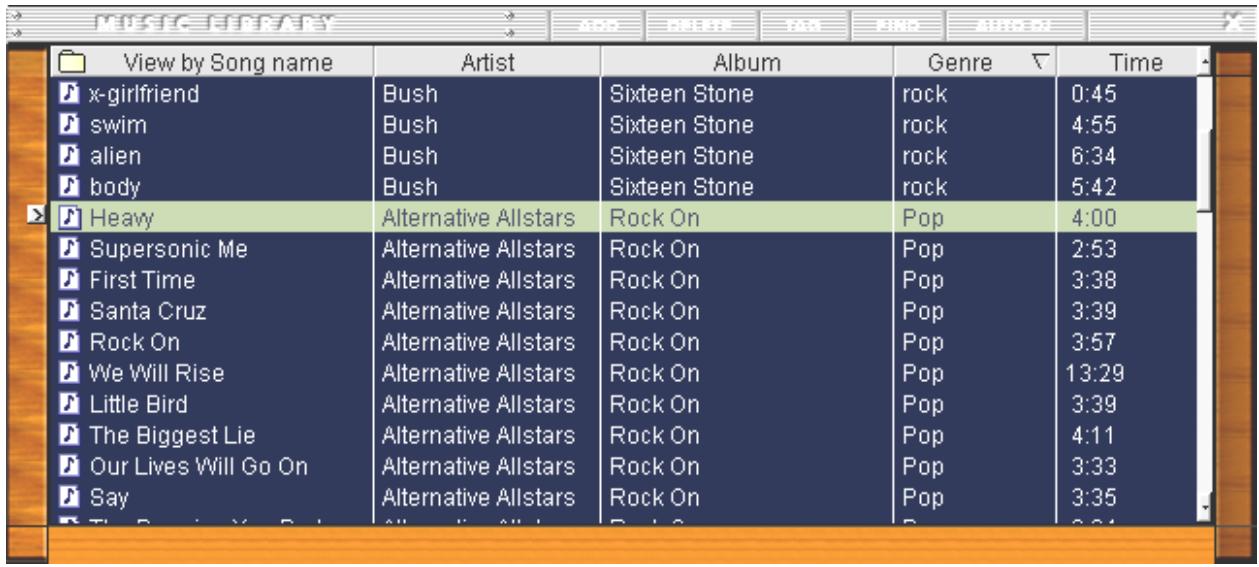Sort by the Artist column header
The height and width of the screenshot is (567, 1259).
coord(487,63)
